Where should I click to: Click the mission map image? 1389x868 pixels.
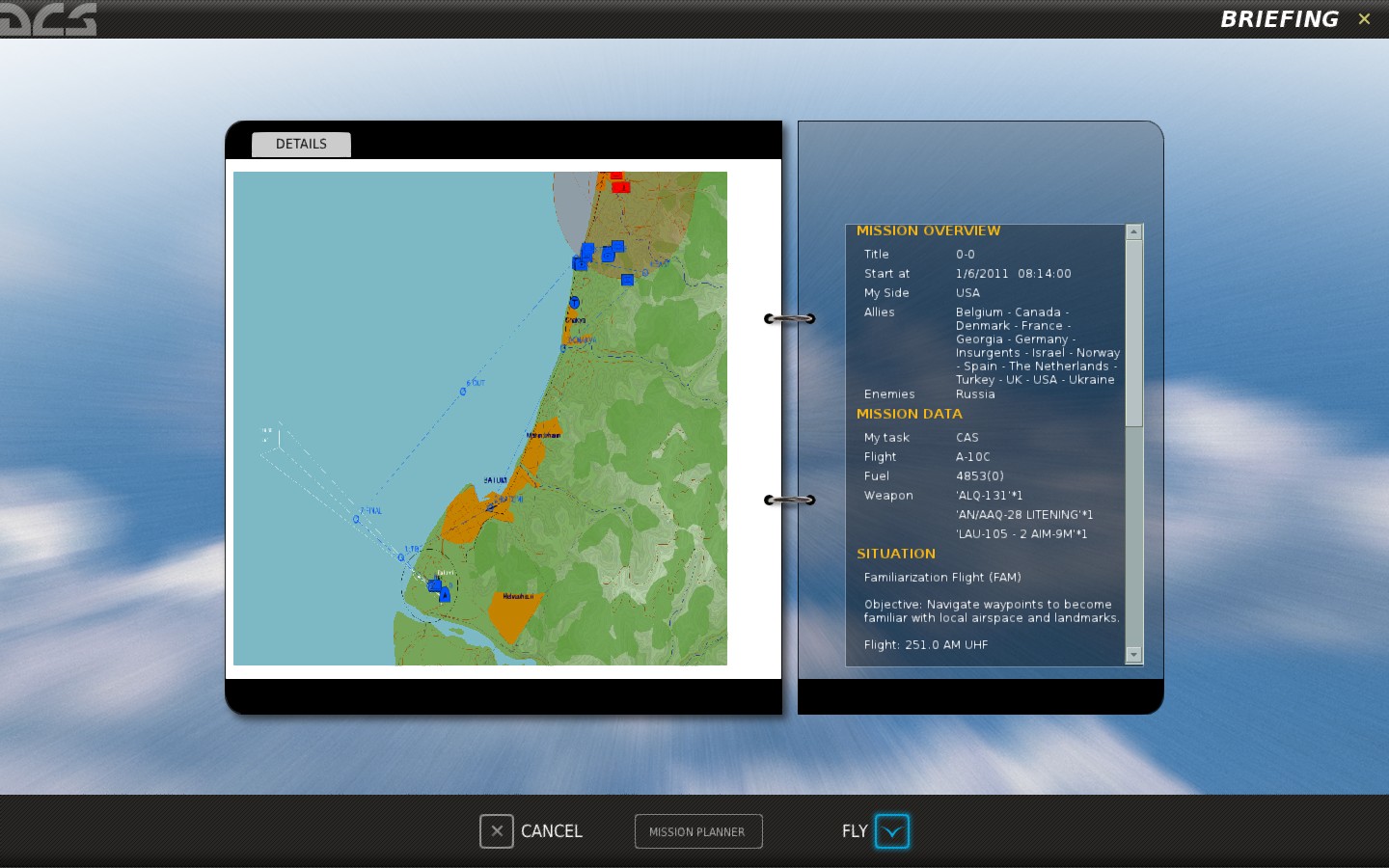[x=480, y=419]
